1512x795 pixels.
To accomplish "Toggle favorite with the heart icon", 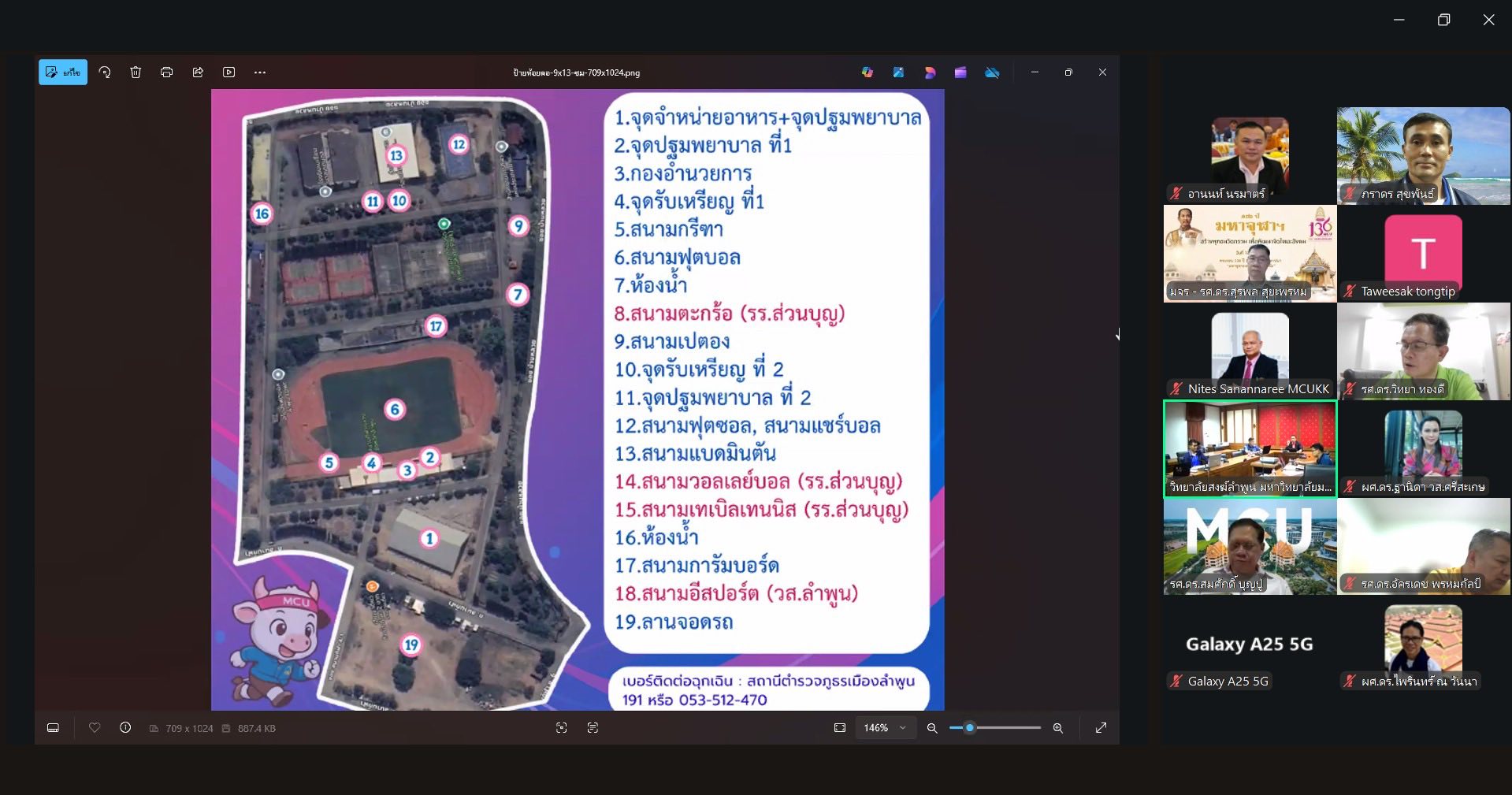I will point(95,728).
